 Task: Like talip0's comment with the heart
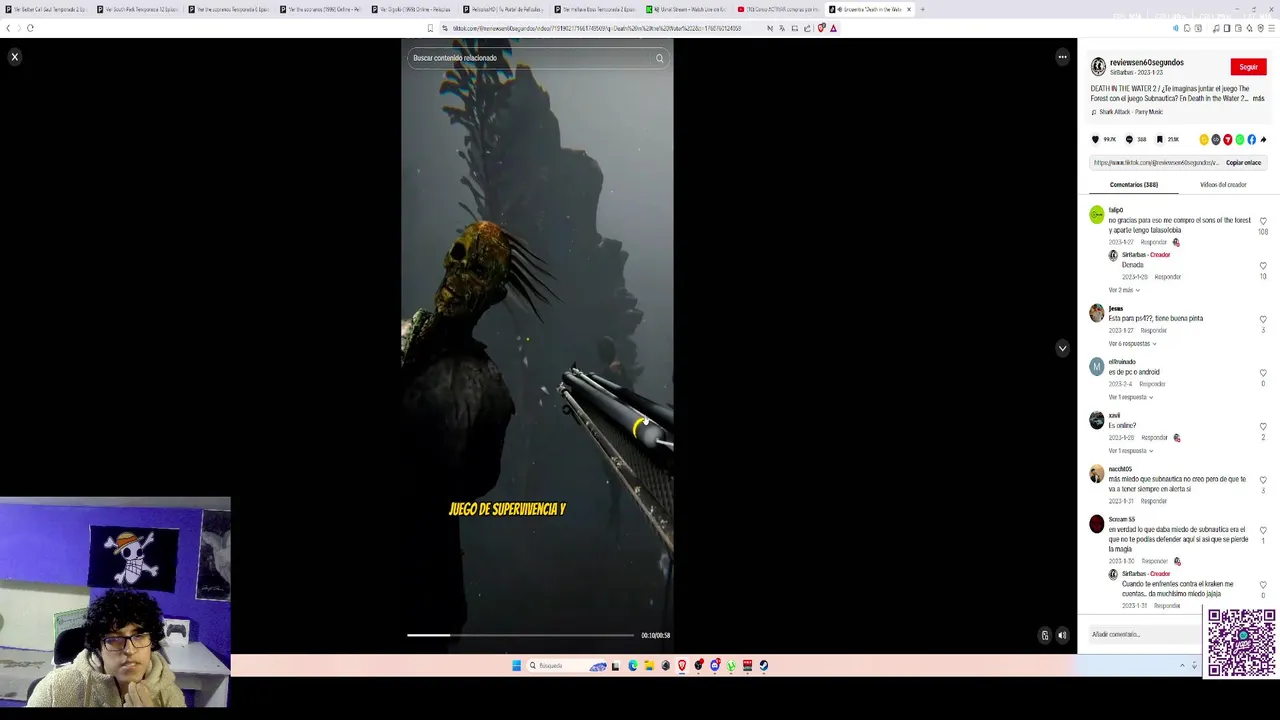(x=1263, y=221)
